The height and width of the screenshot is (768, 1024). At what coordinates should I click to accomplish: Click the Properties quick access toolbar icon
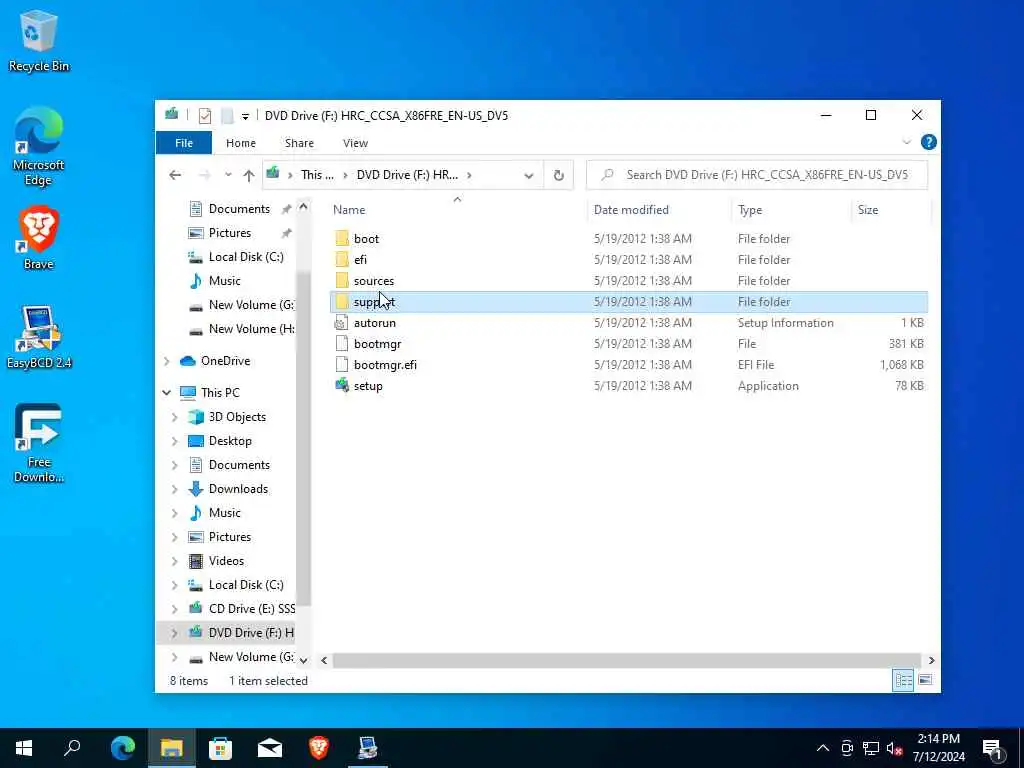[204, 116]
